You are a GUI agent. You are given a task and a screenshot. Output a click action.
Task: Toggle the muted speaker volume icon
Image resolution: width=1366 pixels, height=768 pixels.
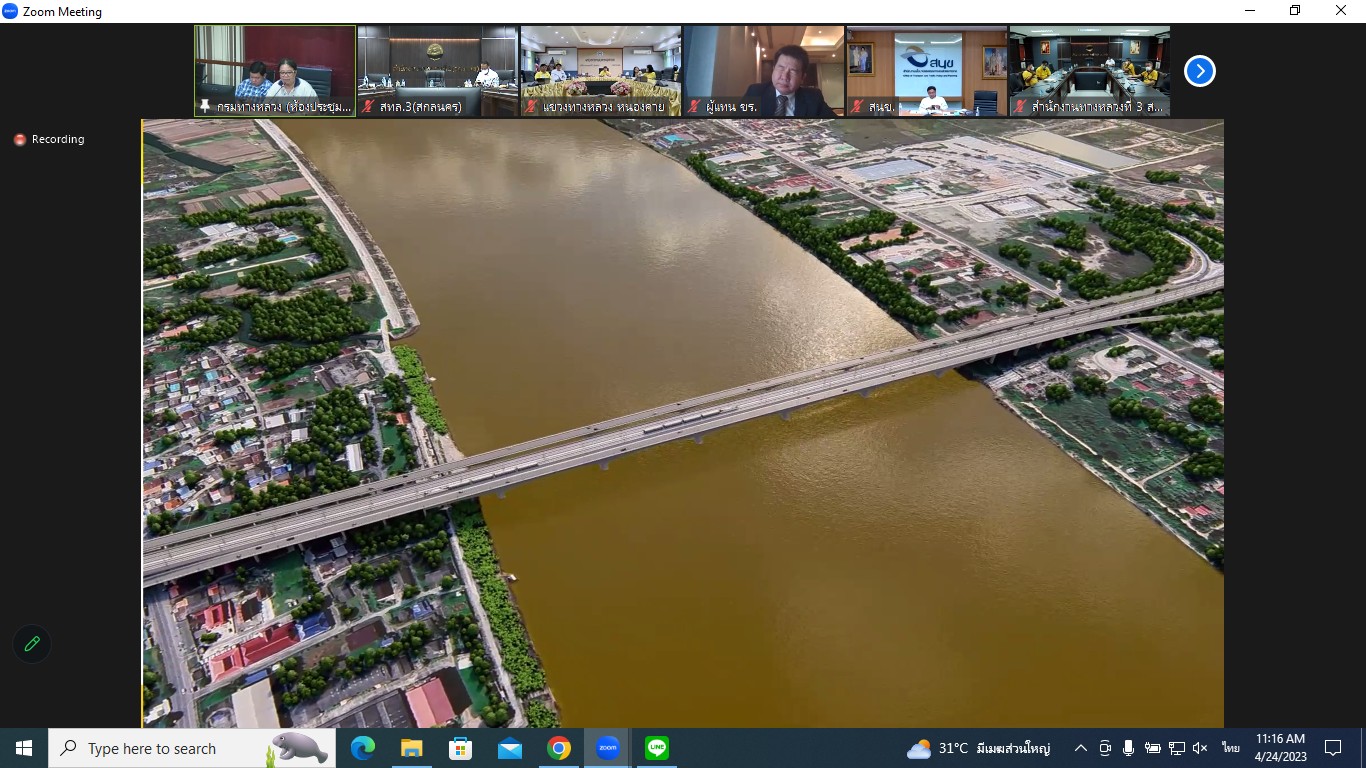pos(1201,748)
